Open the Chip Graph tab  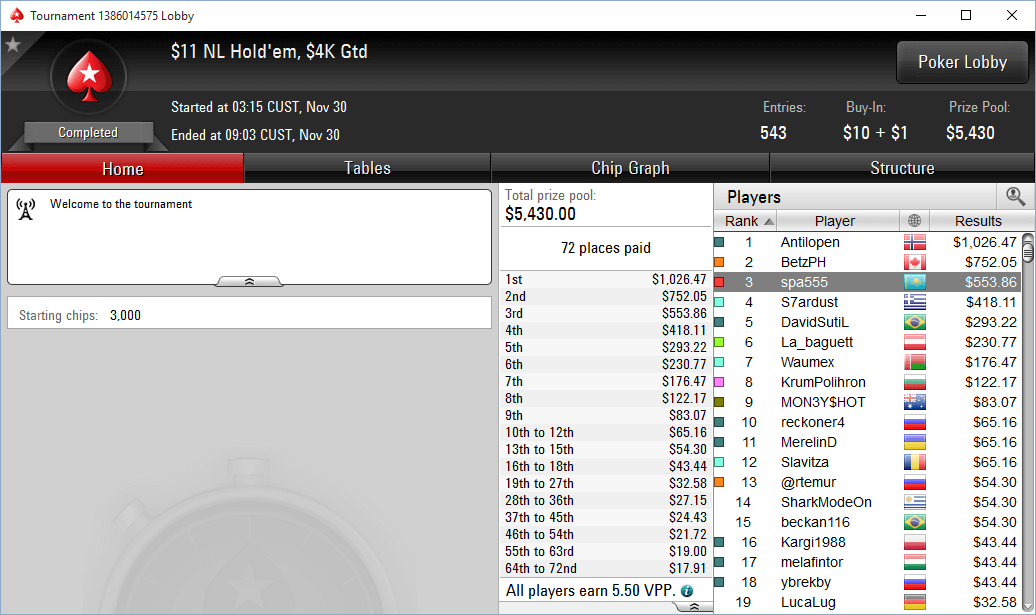[630, 168]
